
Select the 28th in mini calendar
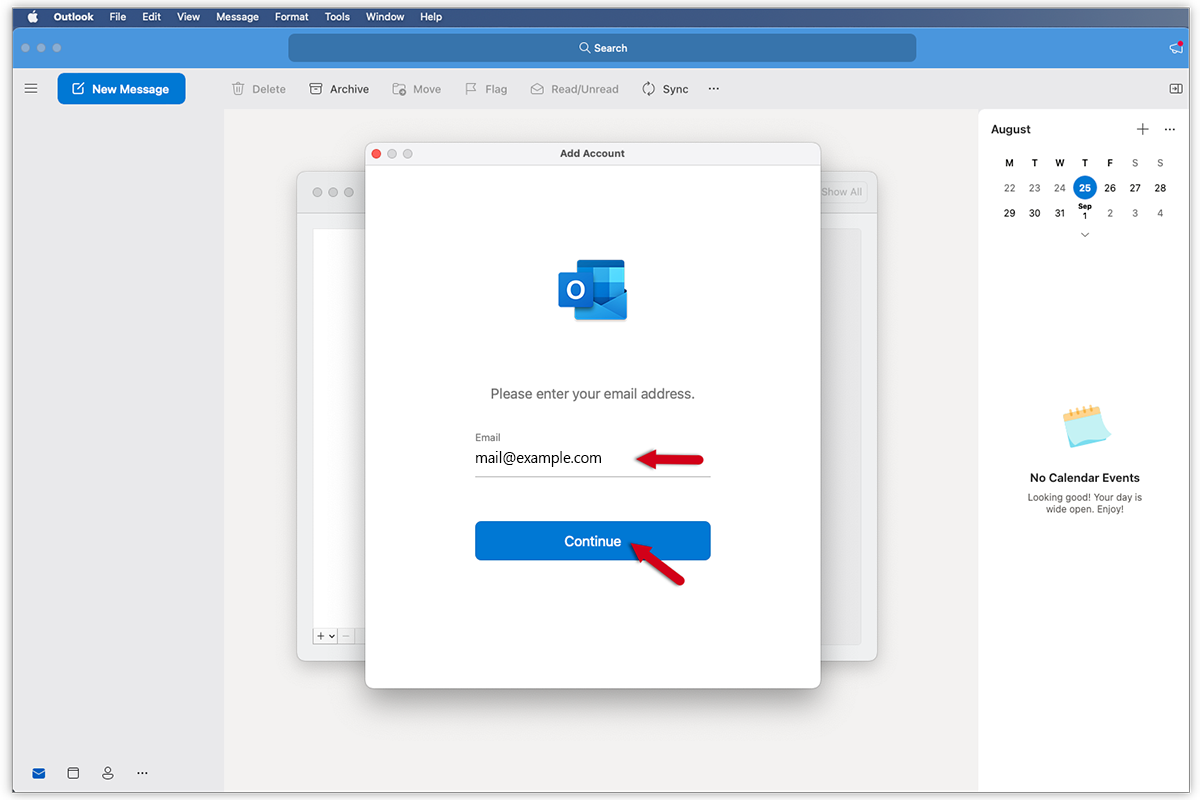(1160, 188)
